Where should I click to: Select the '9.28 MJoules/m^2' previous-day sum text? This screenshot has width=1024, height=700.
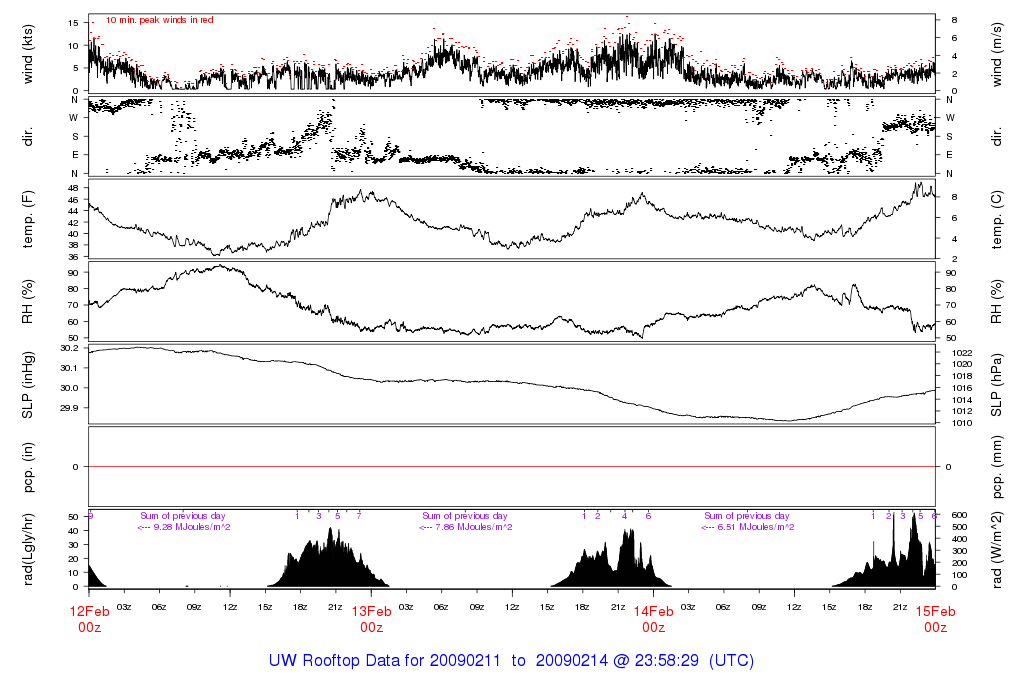click(191, 527)
